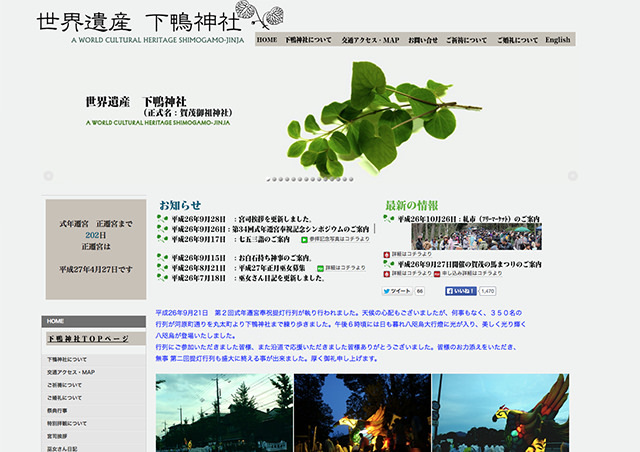Open 平成26年9月27日 賀茂の馬まつり notice
Image resolution: width=640 pixels, height=452 pixels.
pyautogui.click(x=470, y=264)
